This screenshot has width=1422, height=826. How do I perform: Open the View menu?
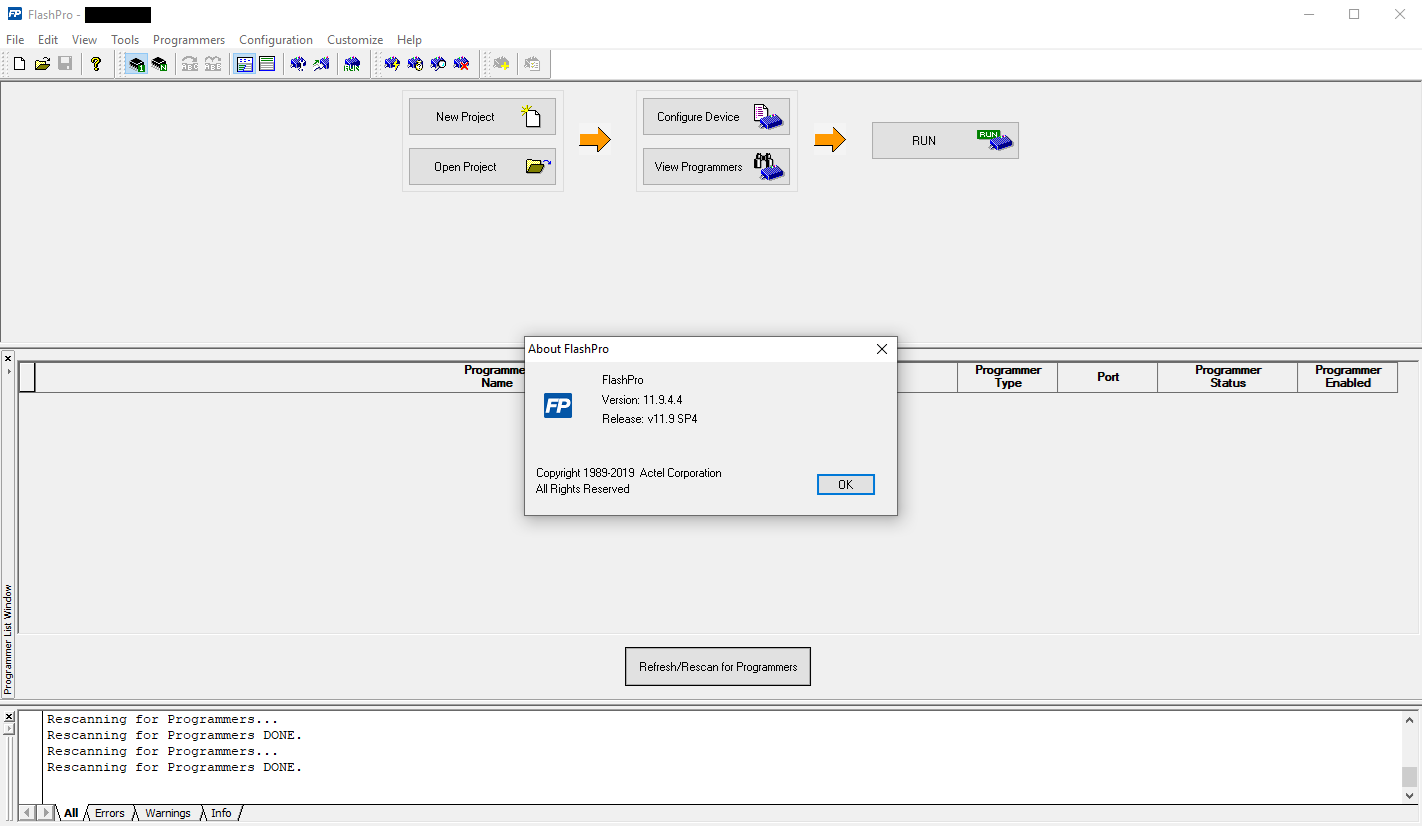pyautogui.click(x=85, y=40)
